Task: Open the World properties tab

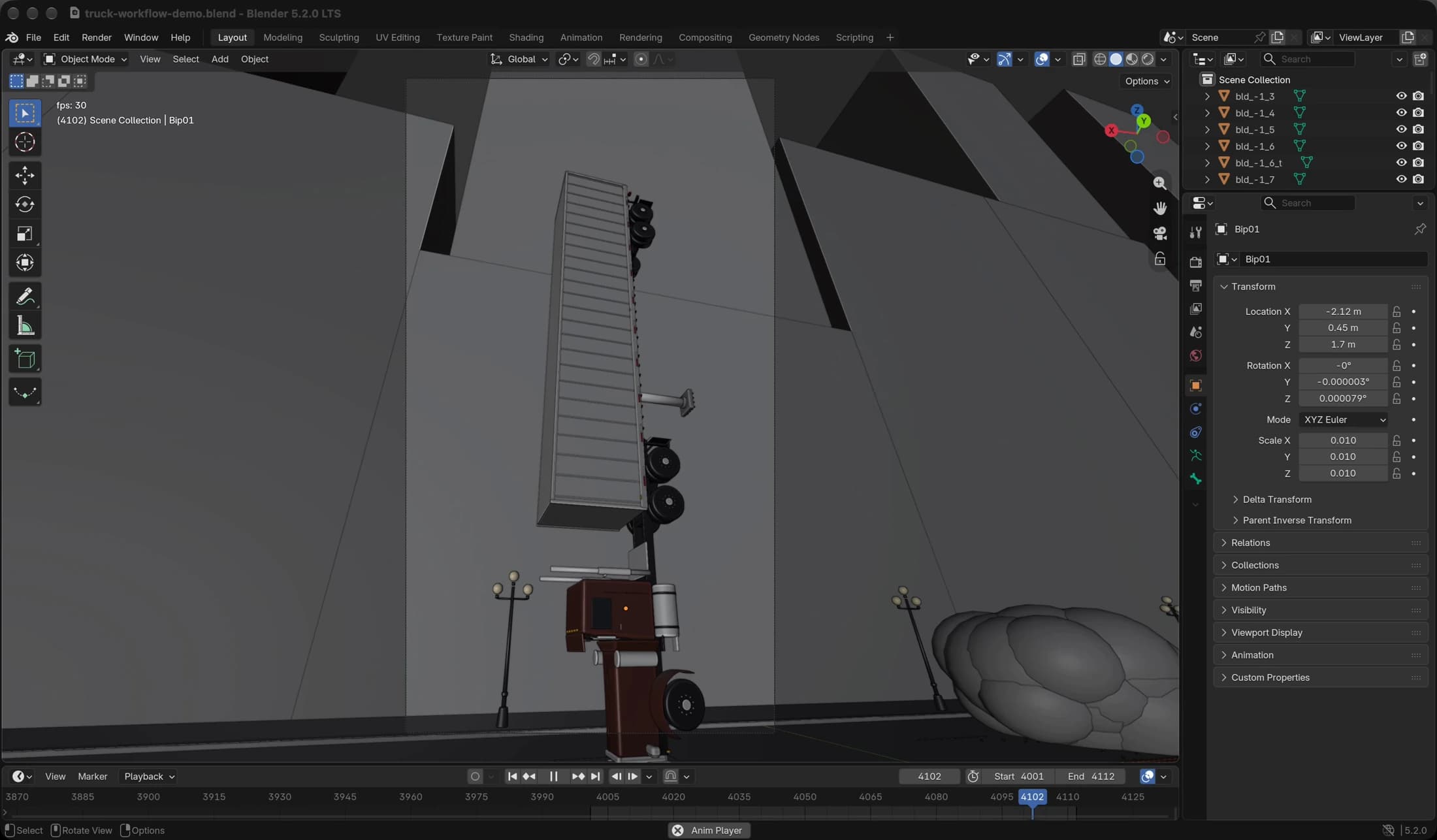Action: click(x=1196, y=355)
